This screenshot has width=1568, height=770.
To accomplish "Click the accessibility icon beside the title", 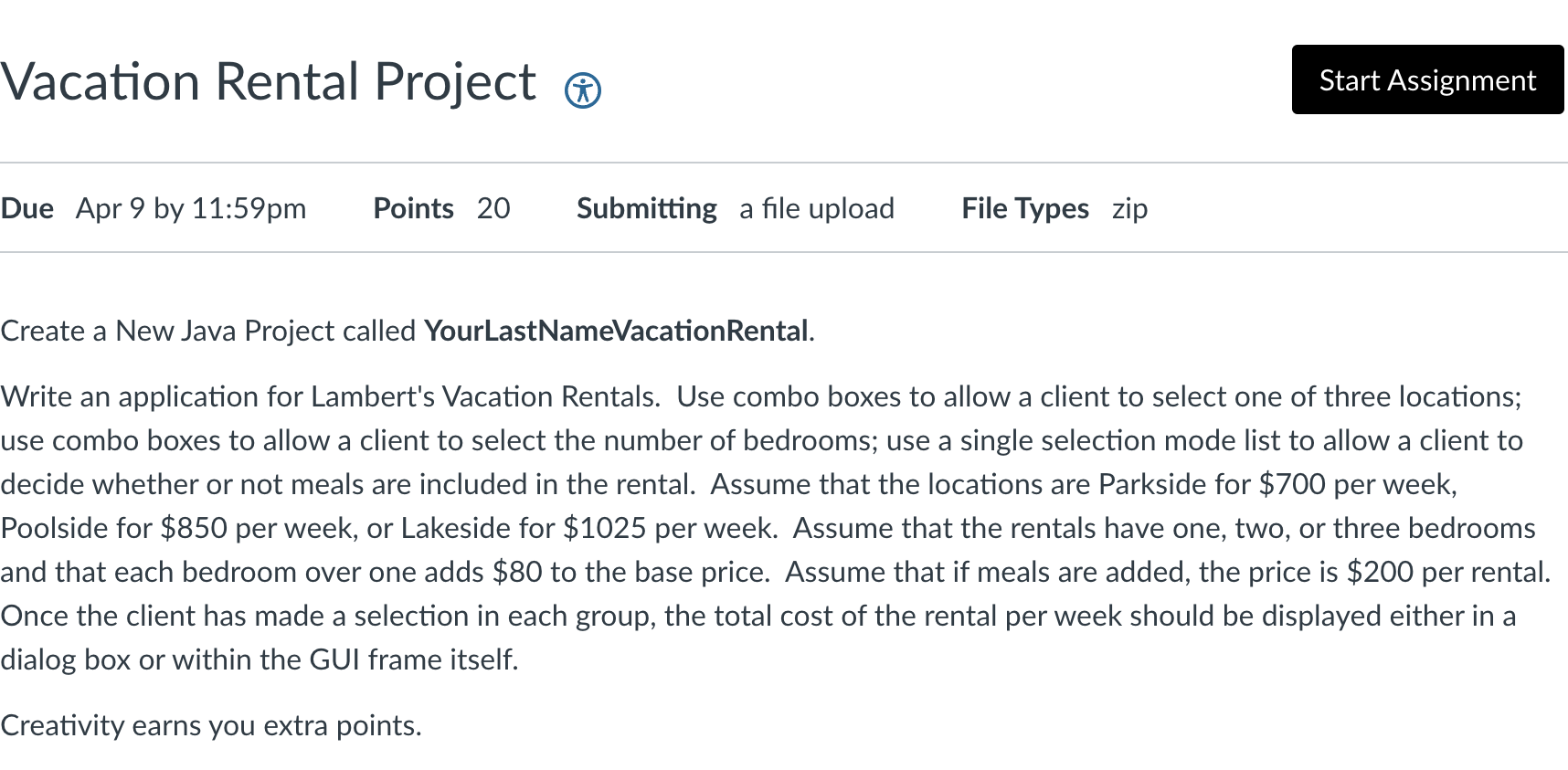I will 583,90.
